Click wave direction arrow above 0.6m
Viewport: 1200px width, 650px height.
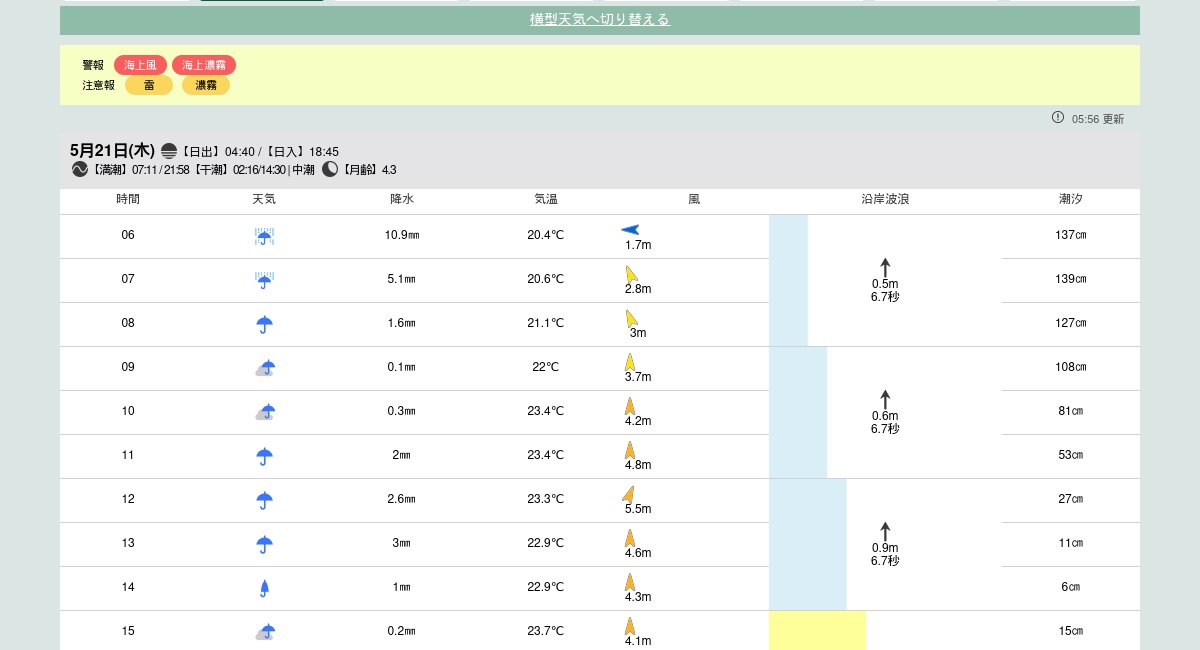click(885, 399)
